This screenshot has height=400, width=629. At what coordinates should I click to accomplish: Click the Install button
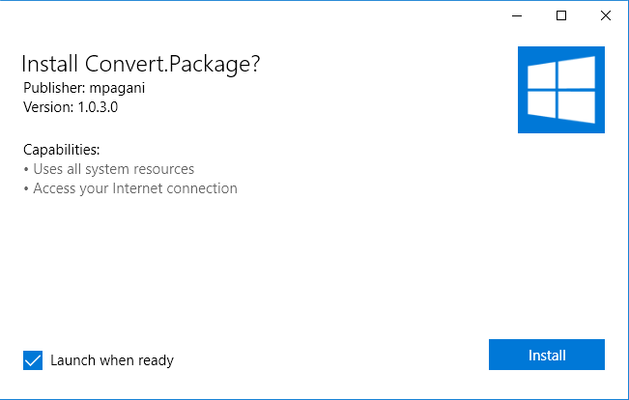coord(546,355)
